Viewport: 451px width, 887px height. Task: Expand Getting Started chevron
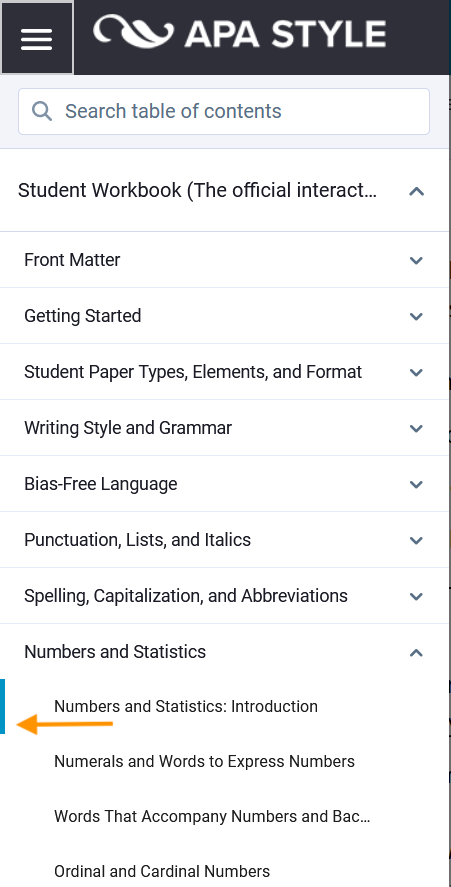tap(416, 316)
